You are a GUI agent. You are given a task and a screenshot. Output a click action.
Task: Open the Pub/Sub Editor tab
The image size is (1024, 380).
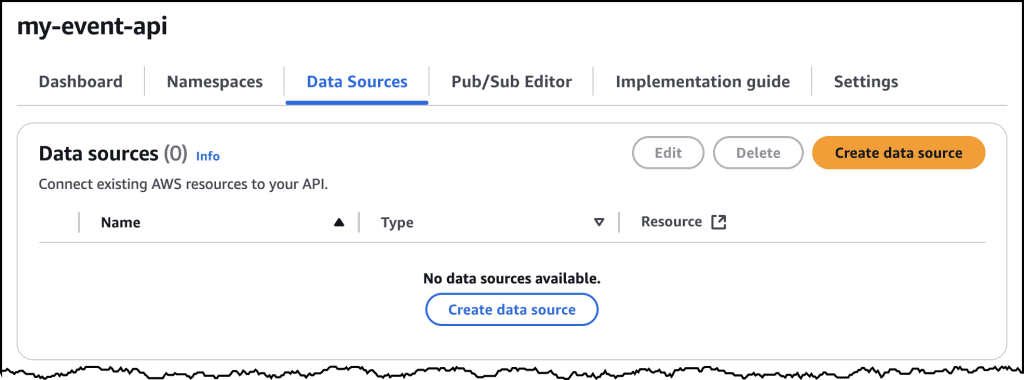pos(511,82)
